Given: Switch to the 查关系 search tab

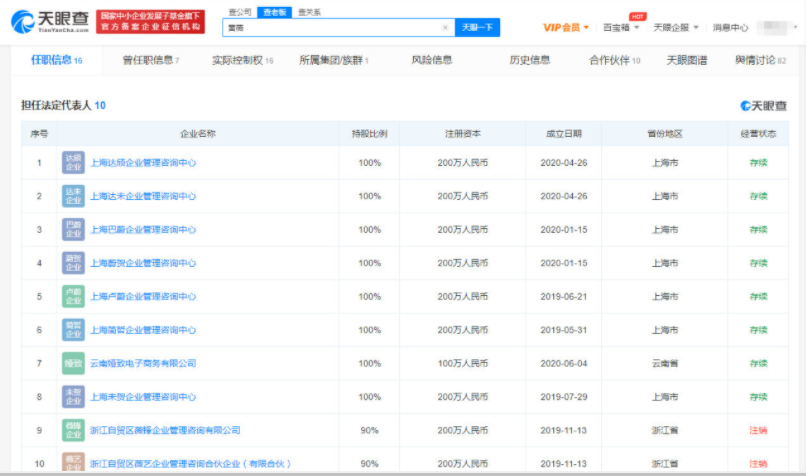Looking at the screenshot, I should pos(309,12).
